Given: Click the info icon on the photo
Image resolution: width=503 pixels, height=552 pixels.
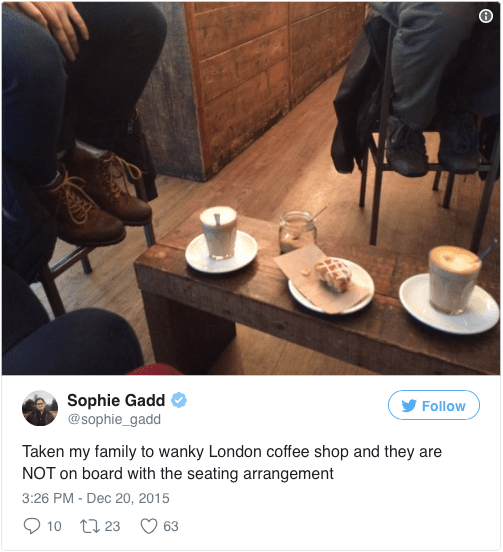Looking at the screenshot, I should tap(486, 16).
